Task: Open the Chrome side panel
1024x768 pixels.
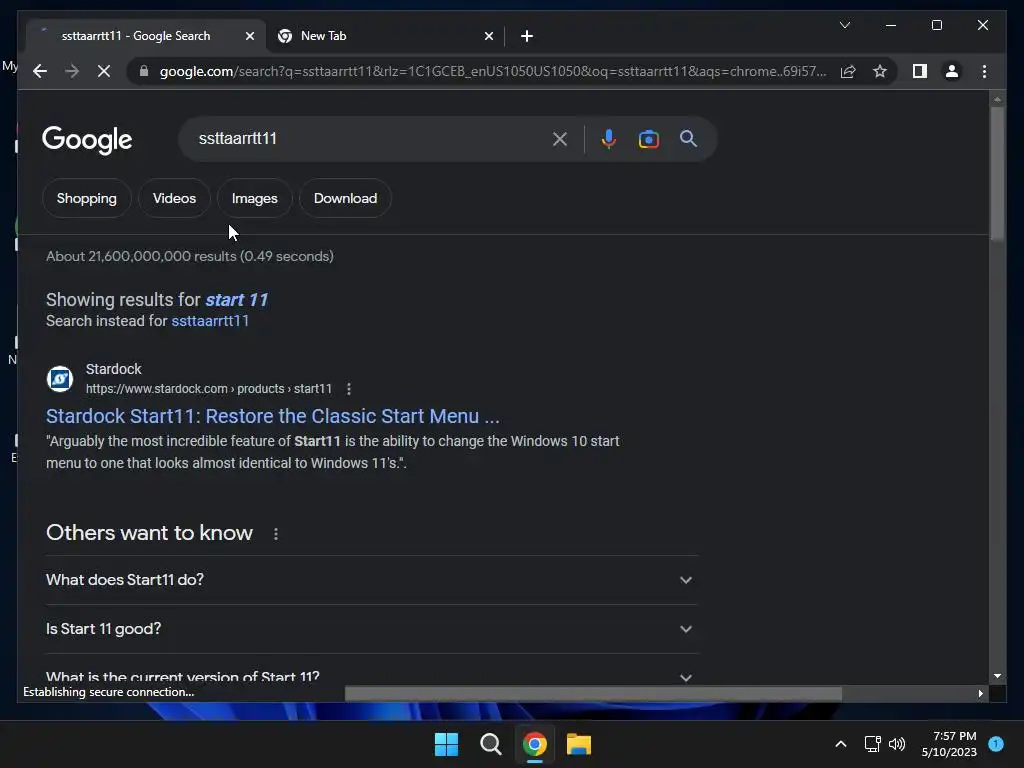Action: (920, 71)
